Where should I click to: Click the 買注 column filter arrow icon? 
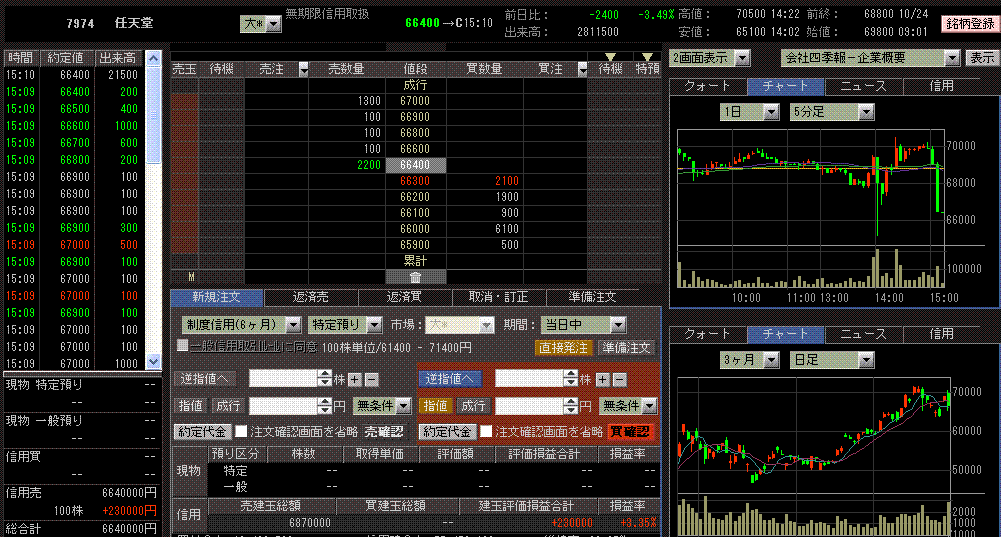point(584,69)
